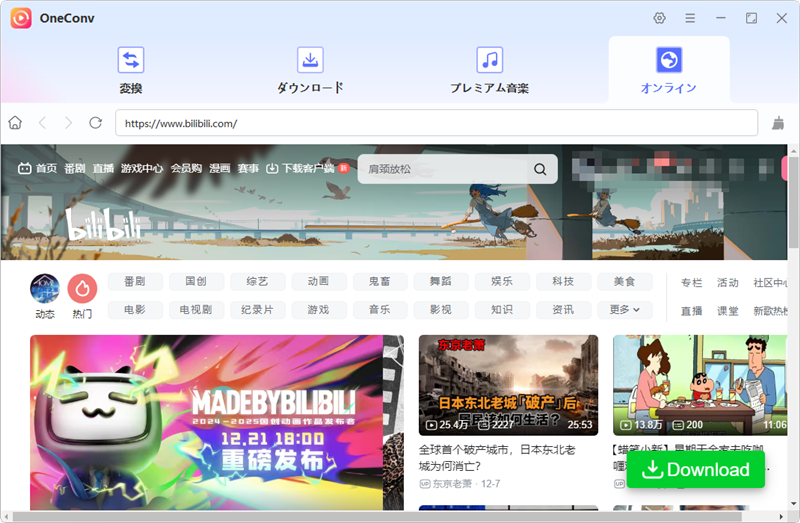Click the vertical scrollbar thumb

click(x=793, y=202)
